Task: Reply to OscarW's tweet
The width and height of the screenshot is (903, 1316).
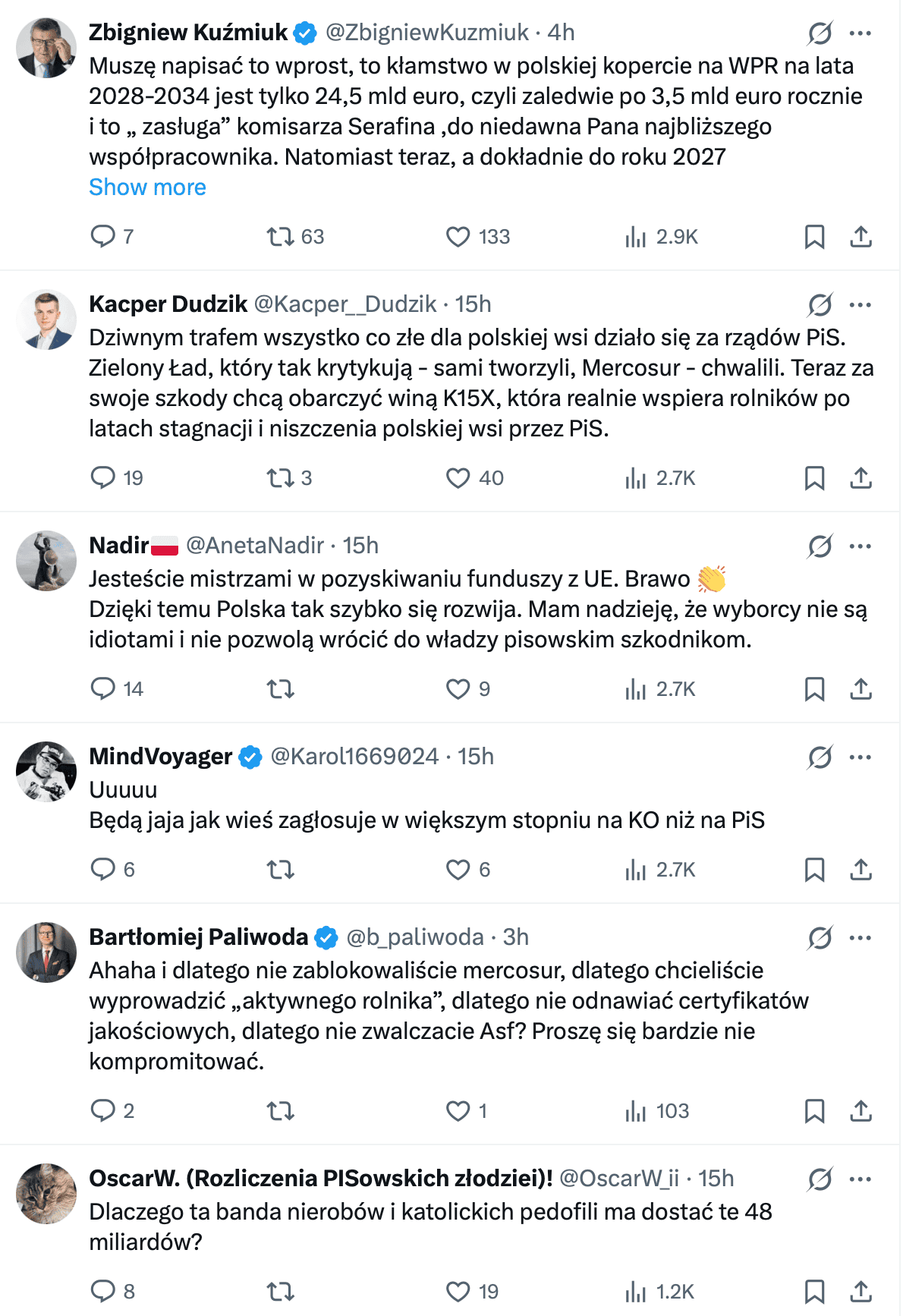Action: [104, 1291]
